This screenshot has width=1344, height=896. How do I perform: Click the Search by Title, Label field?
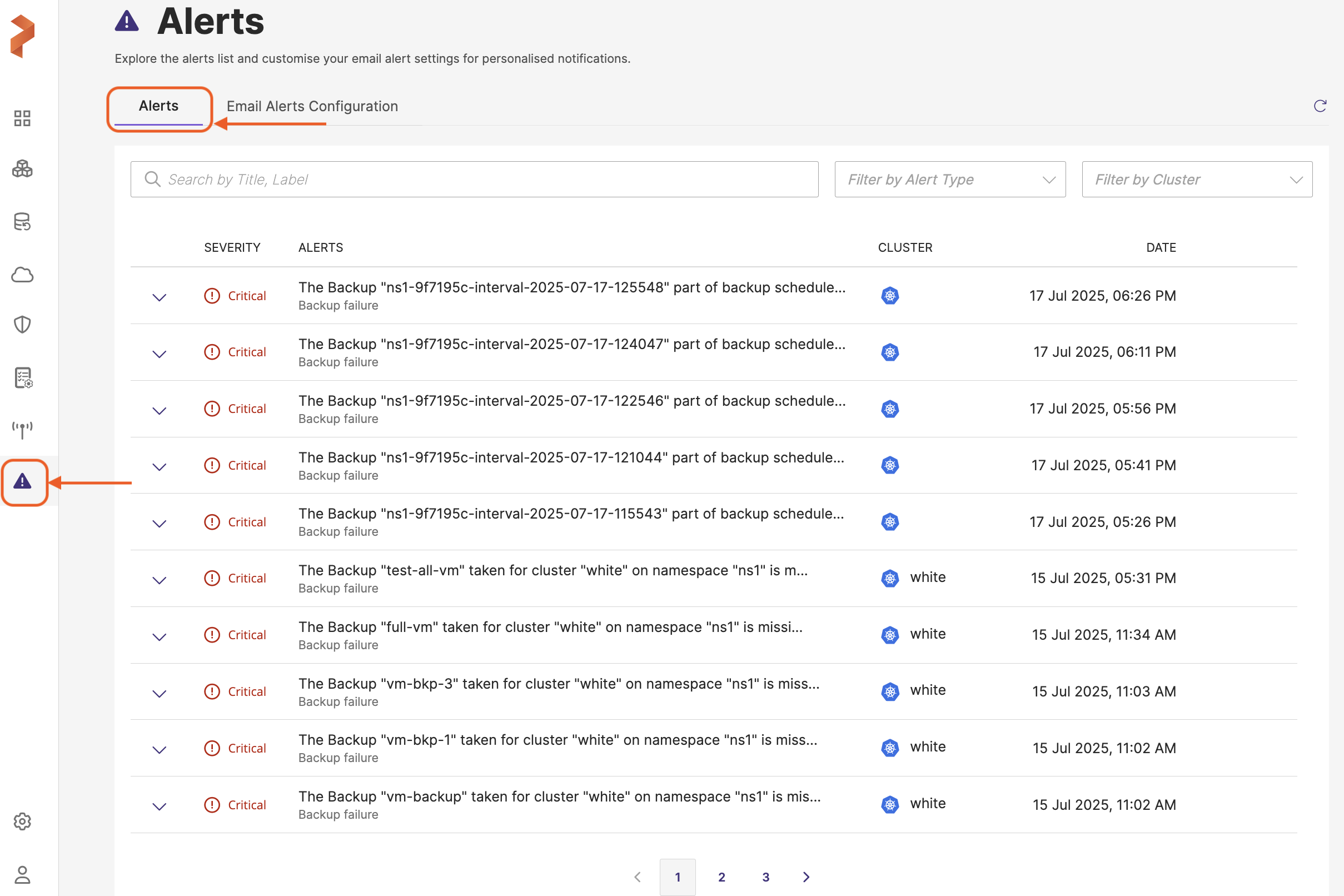tap(474, 180)
